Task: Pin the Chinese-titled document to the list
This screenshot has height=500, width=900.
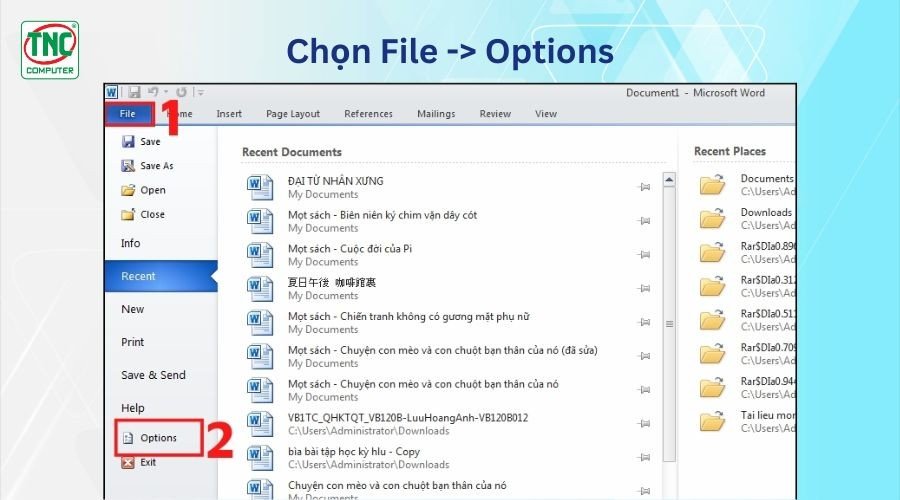Action: [x=645, y=288]
